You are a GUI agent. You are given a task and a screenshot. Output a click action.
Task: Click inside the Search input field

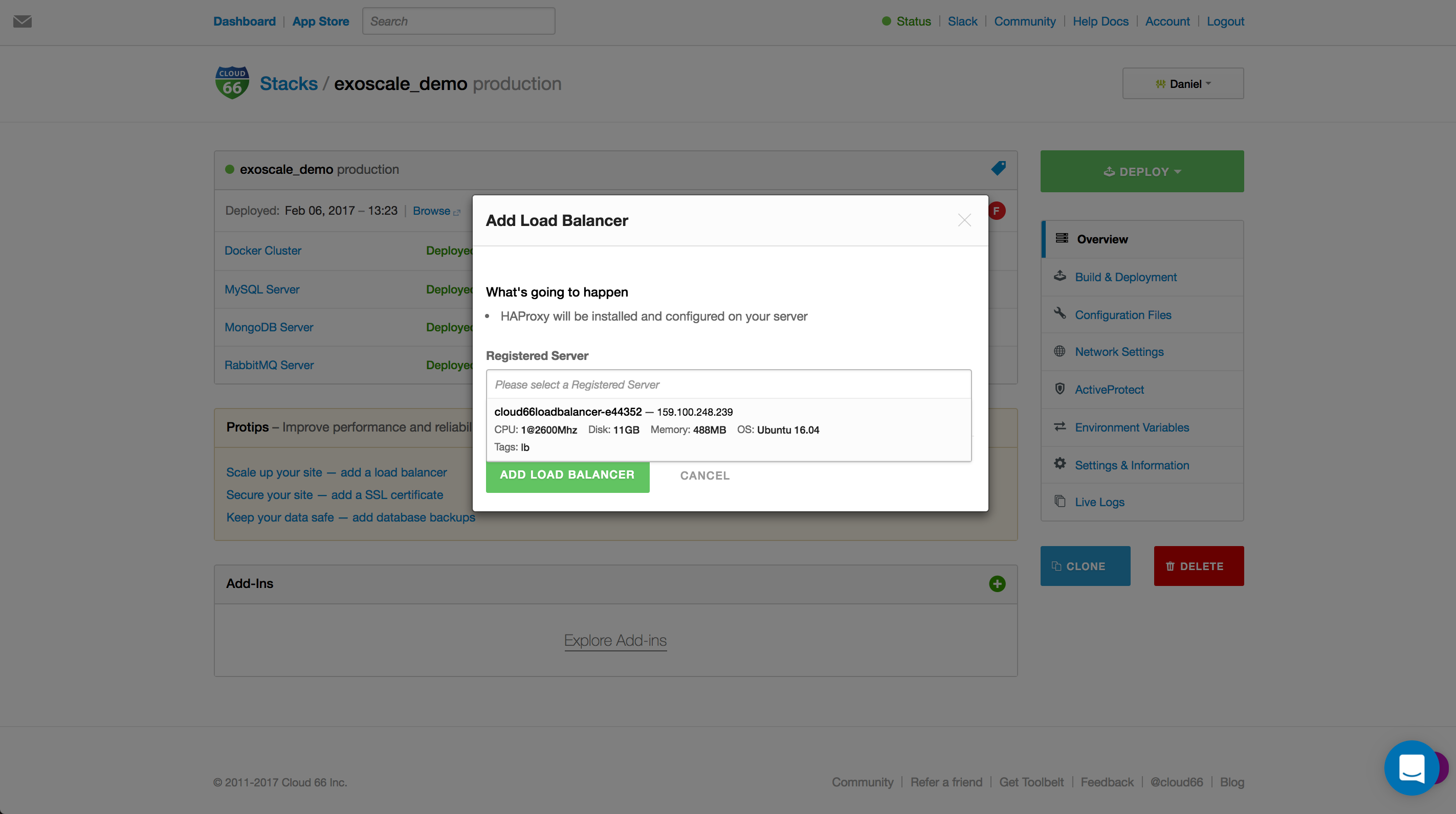coord(458,21)
